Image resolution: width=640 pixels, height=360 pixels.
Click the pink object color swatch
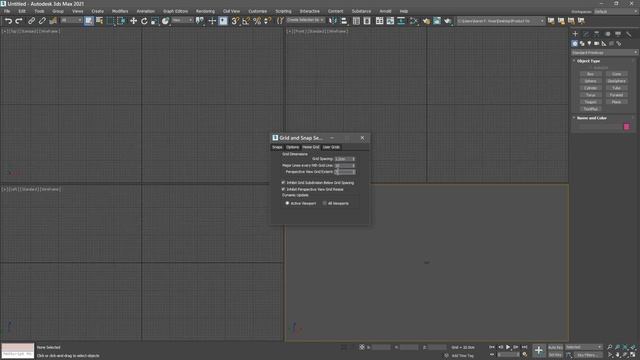point(627,127)
